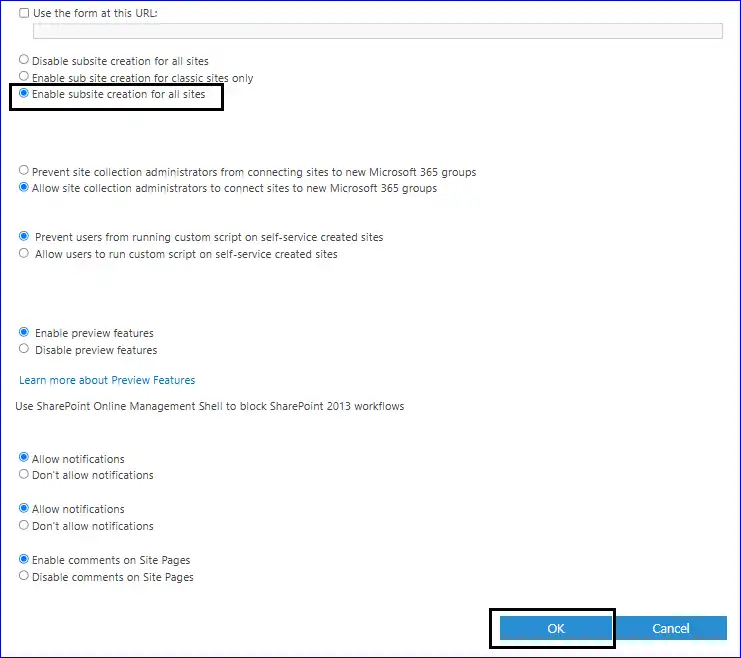Click the form URL text field

(x=377, y=31)
